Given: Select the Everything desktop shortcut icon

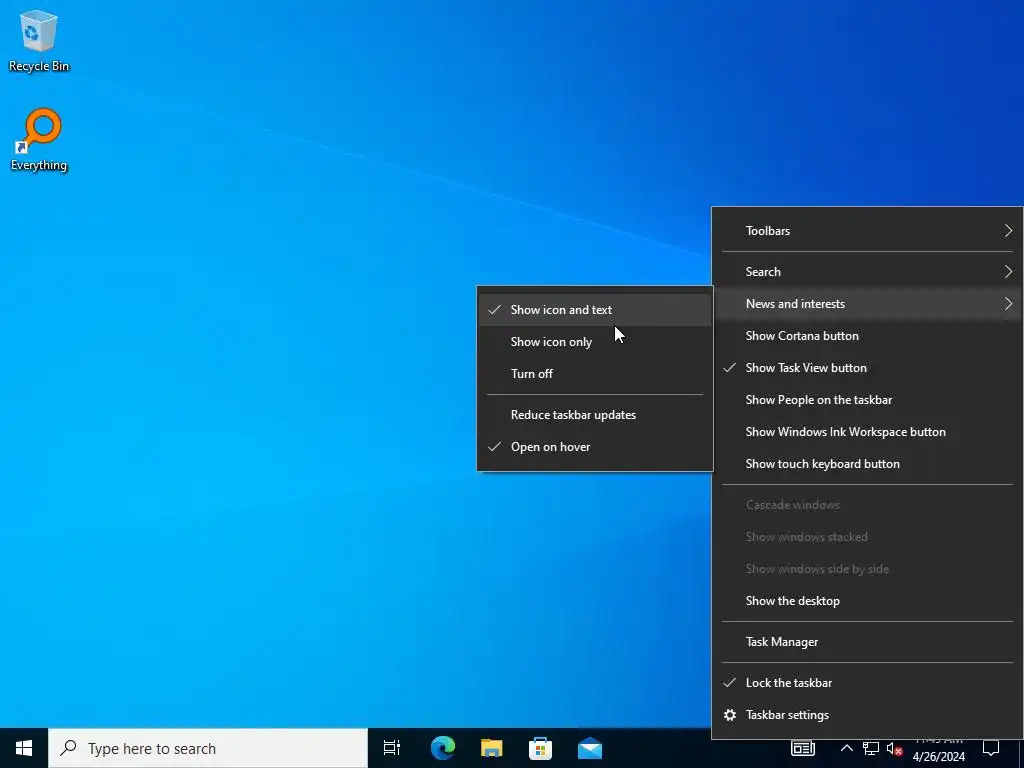Looking at the screenshot, I should click(39, 139).
